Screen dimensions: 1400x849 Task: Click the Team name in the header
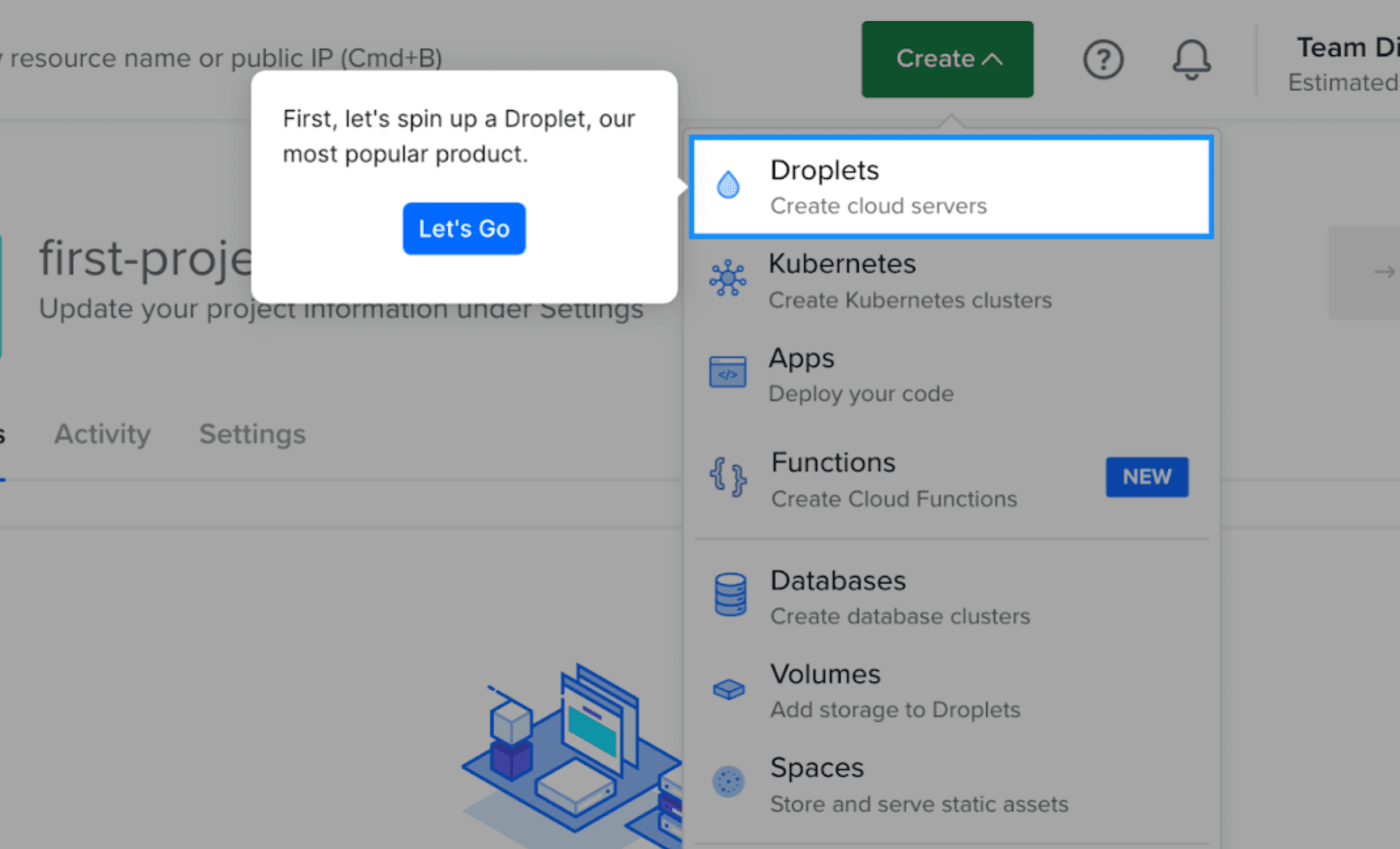(x=1348, y=47)
